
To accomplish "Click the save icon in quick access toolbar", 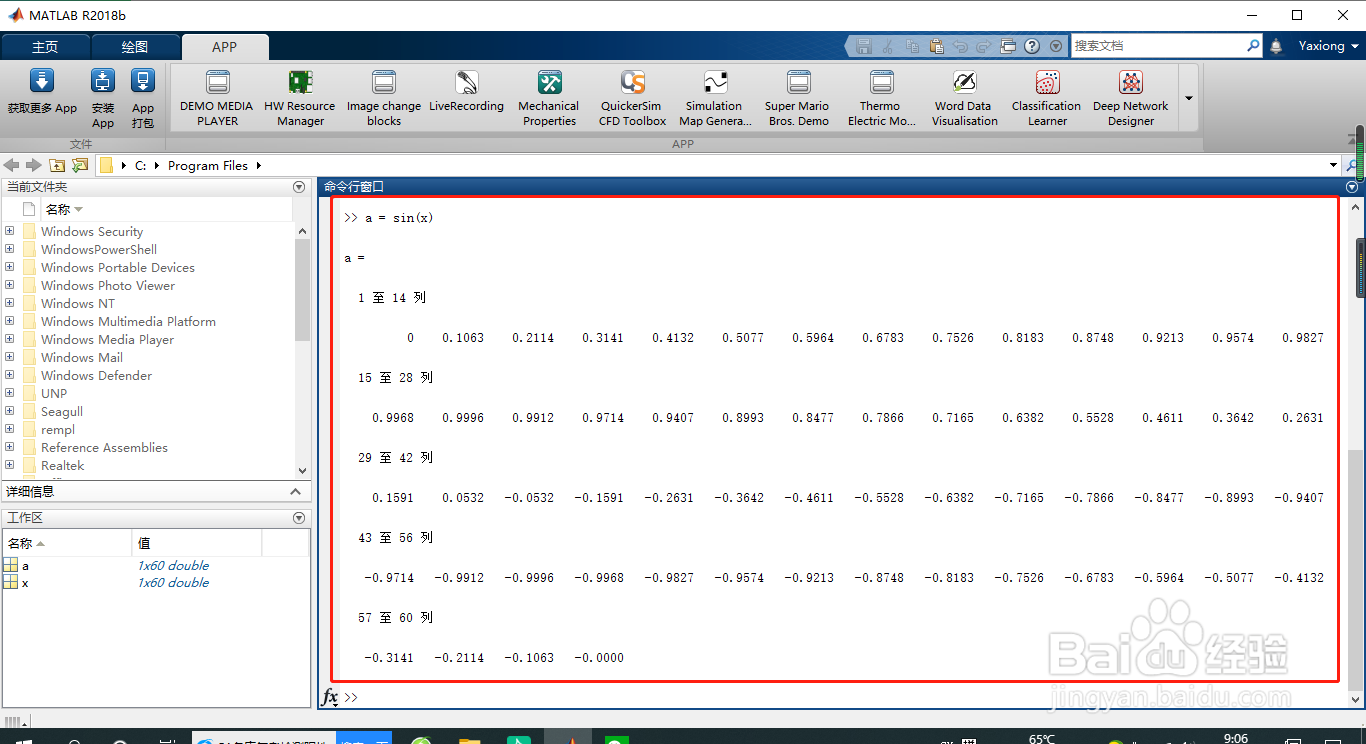I will click(x=864, y=46).
